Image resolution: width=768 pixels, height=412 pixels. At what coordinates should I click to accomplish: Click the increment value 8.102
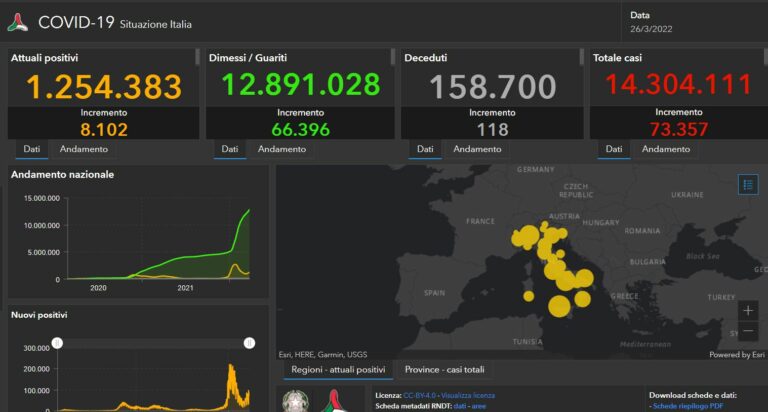point(104,130)
